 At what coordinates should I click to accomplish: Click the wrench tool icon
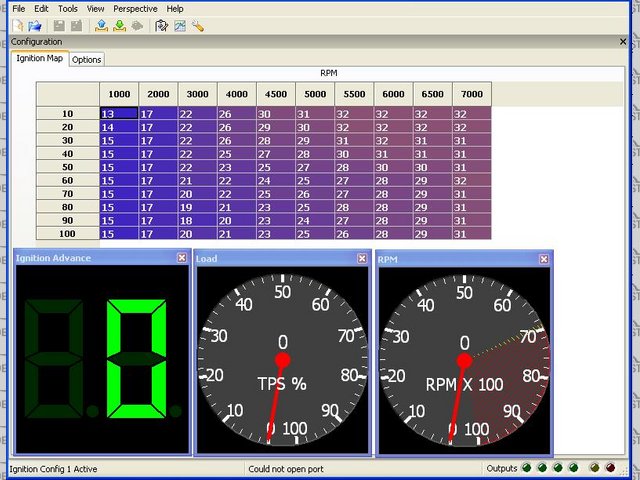tap(198, 25)
